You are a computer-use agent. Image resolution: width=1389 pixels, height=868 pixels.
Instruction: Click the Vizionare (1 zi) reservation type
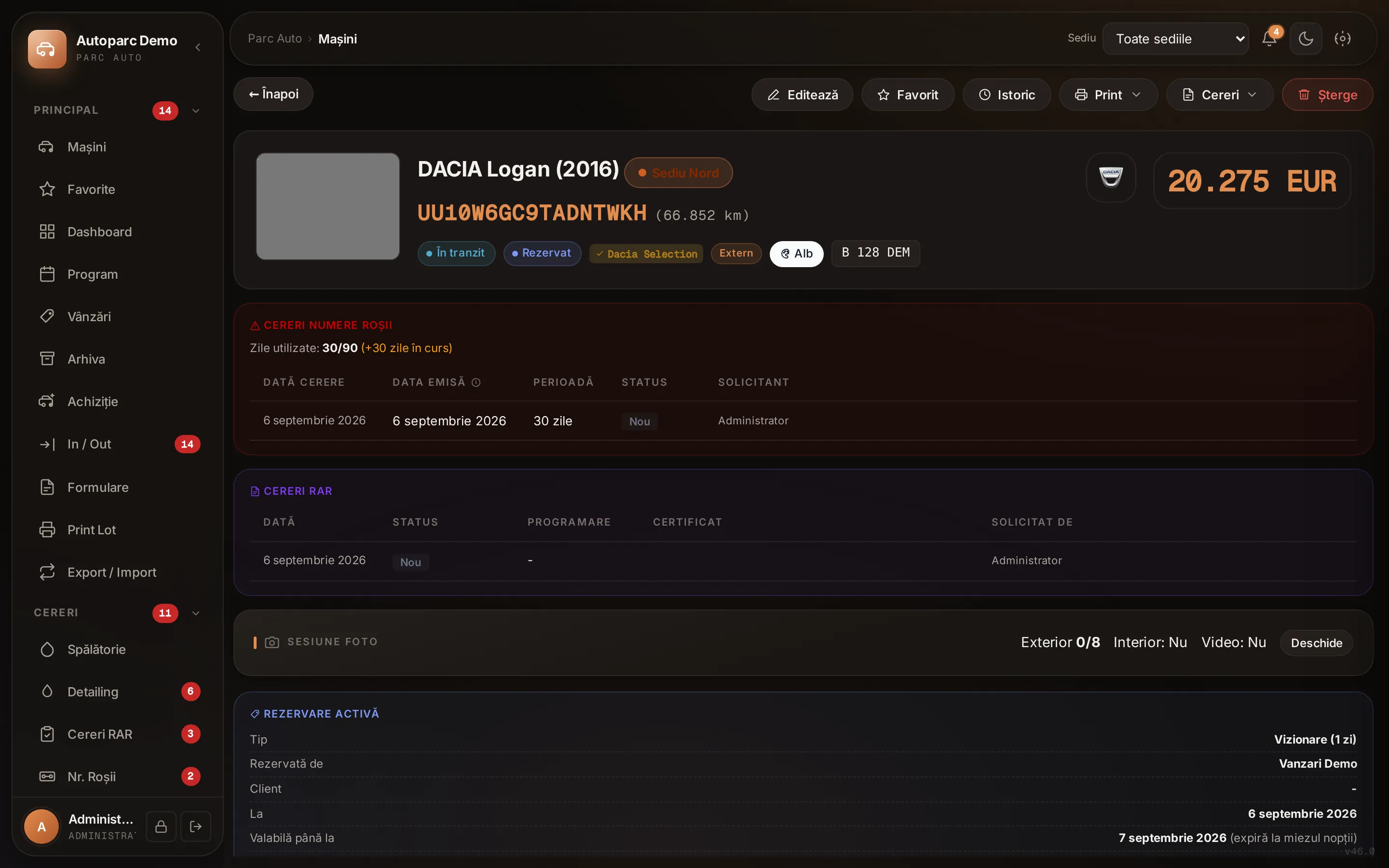1315,739
